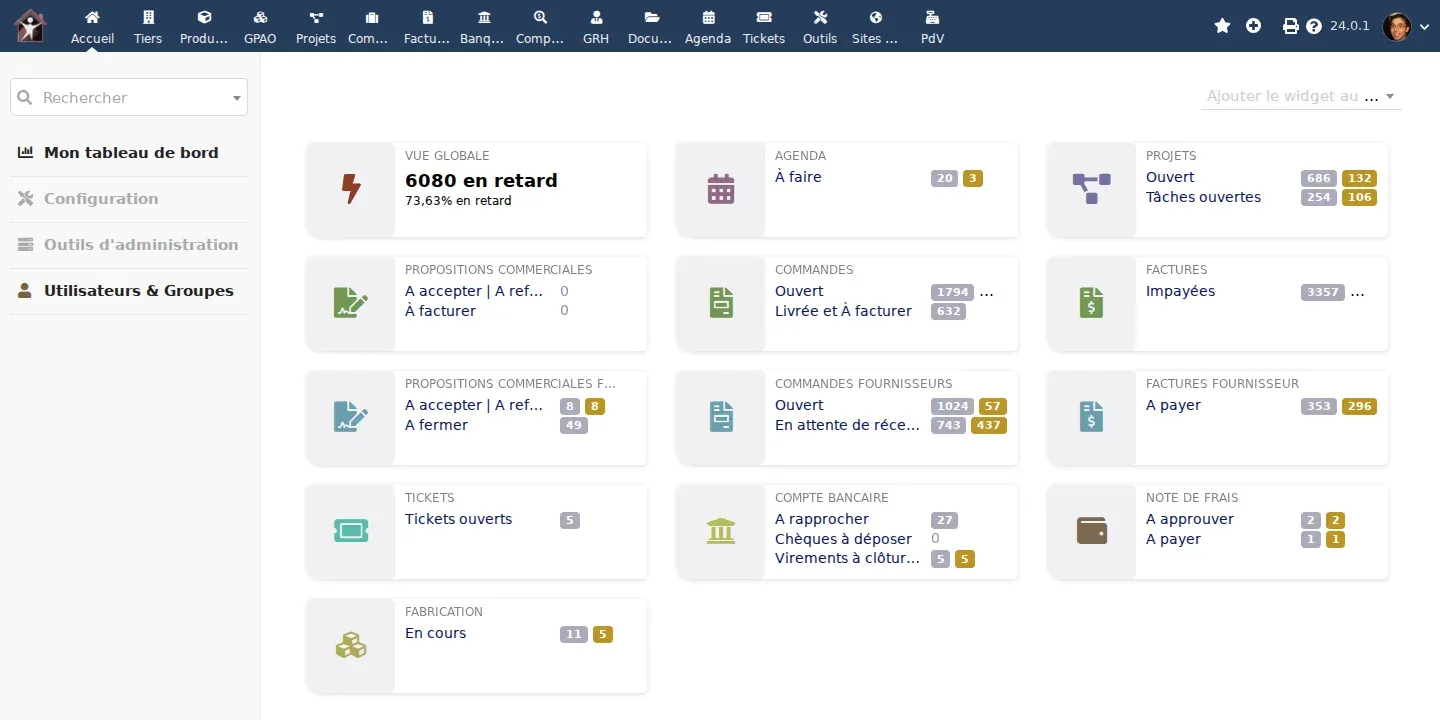Viewport: 1440px width, 720px height.
Task: Click the 24.0.1 version label
Action: [x=1350, y=26]
